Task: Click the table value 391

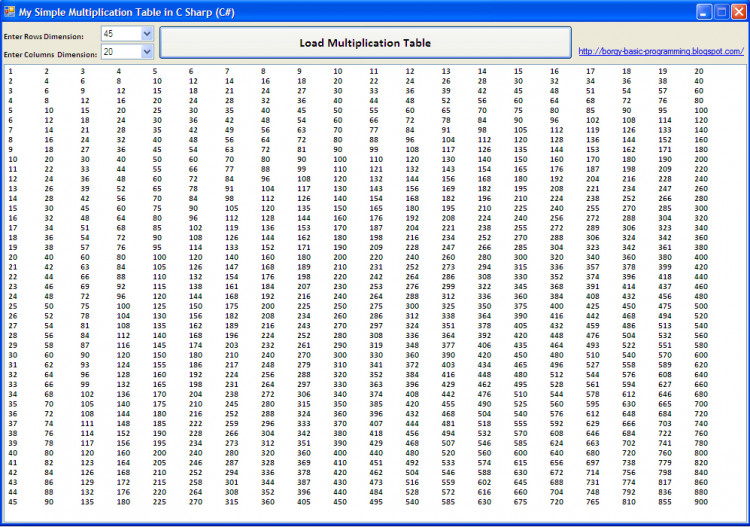Action: click(593, 286)
